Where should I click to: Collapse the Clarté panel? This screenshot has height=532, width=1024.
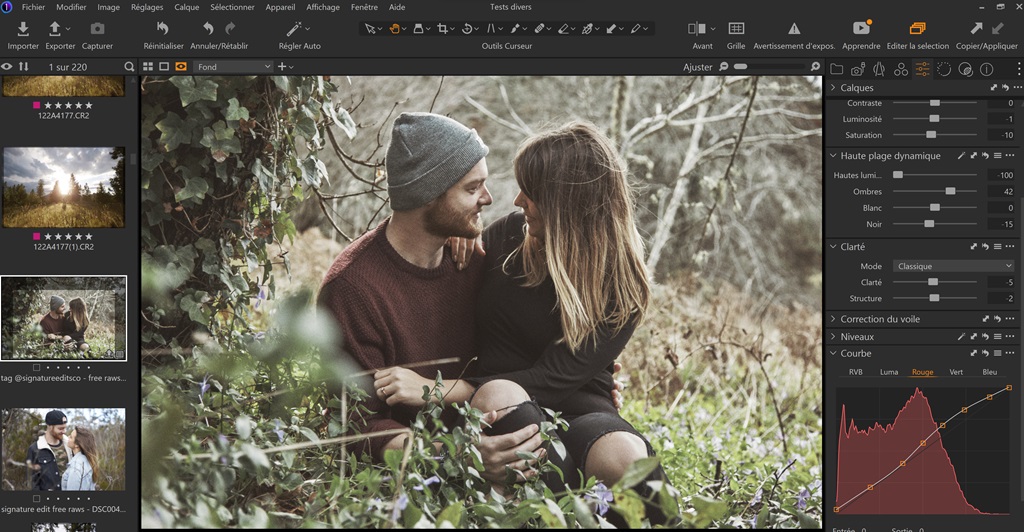point(833,247)
